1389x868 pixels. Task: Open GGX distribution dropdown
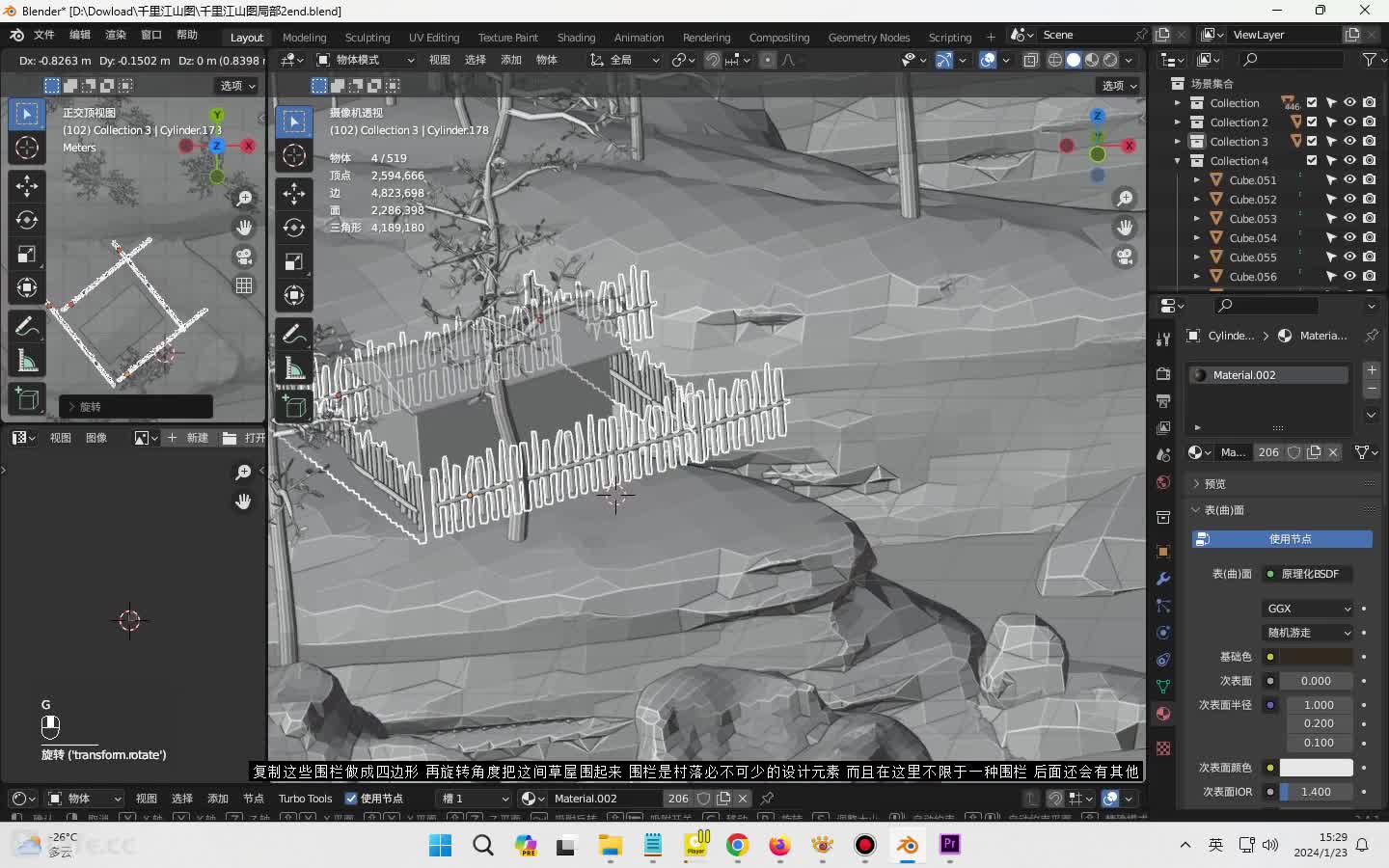point(1308,609)
